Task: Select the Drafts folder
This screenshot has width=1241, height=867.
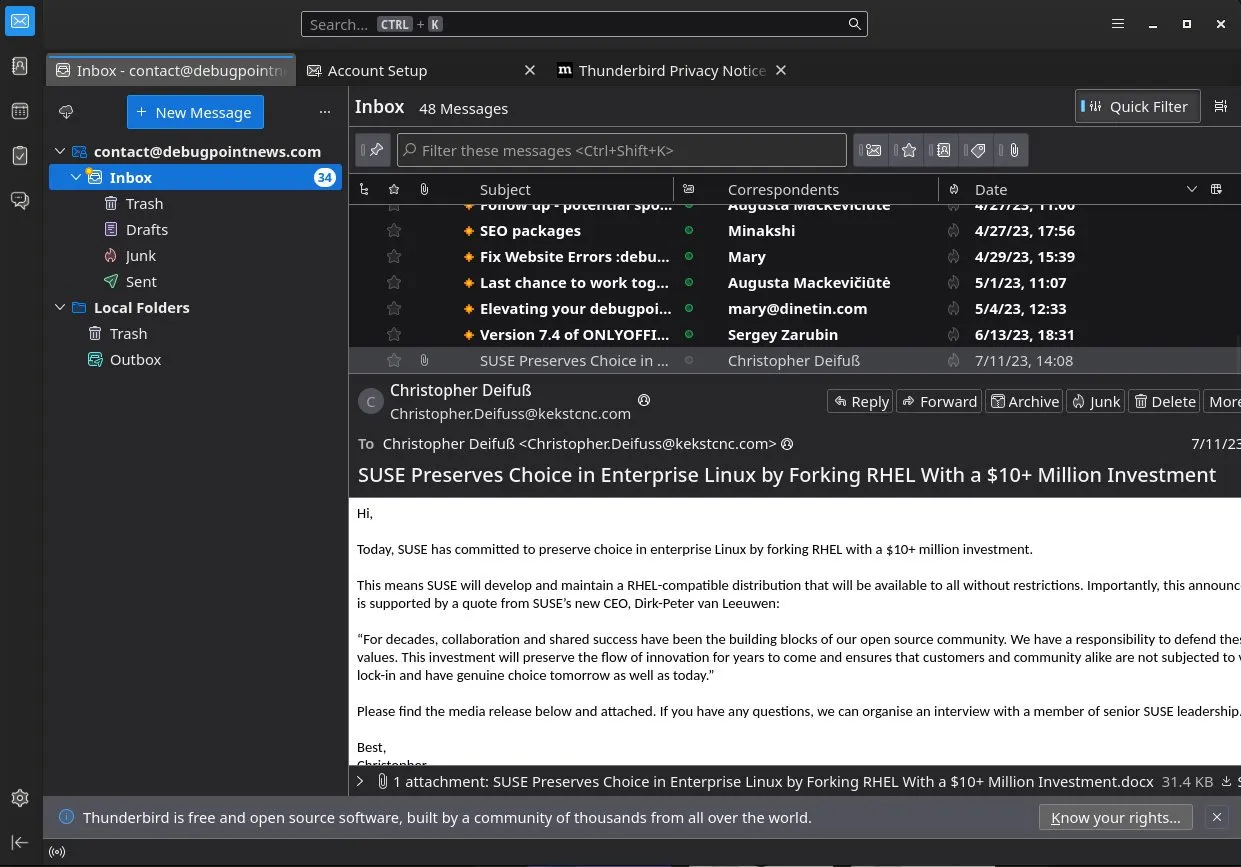Action: pos(146,230)
